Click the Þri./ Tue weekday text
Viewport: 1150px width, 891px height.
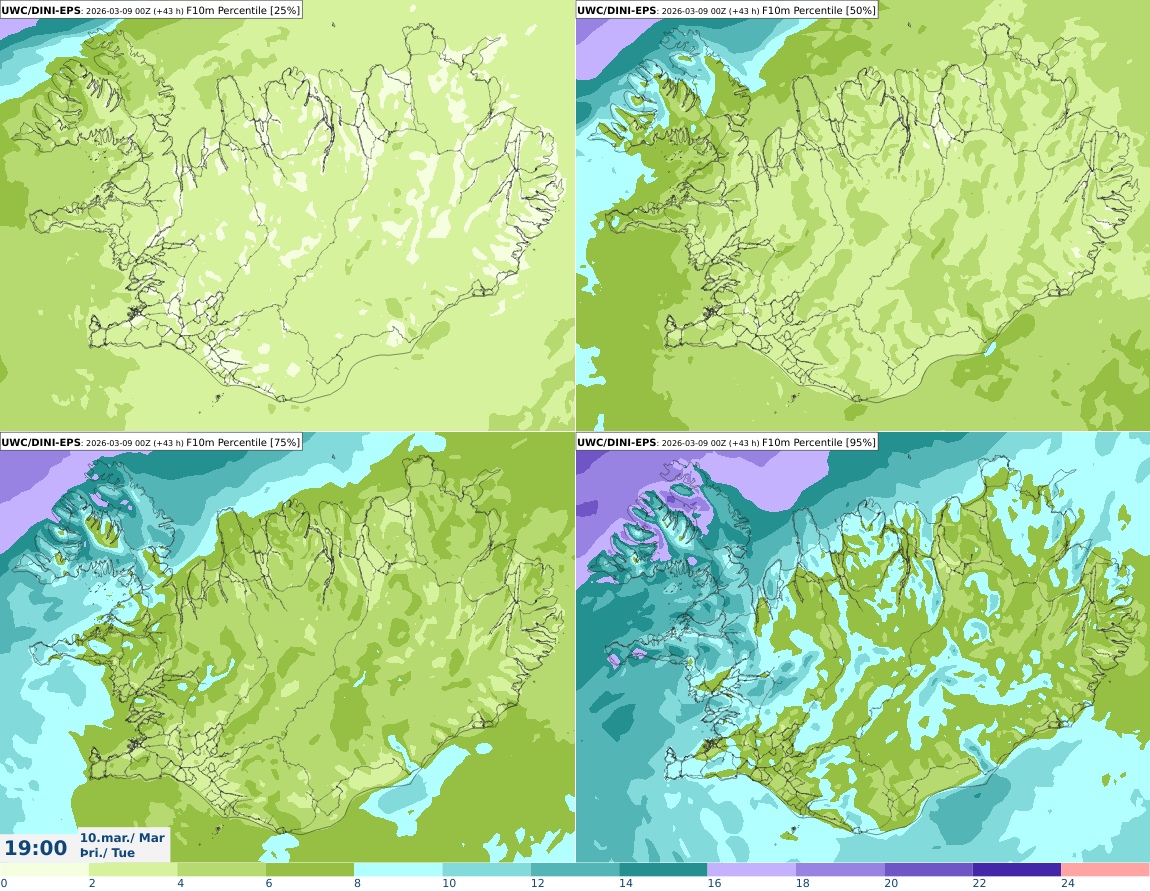tap(107, 853)
